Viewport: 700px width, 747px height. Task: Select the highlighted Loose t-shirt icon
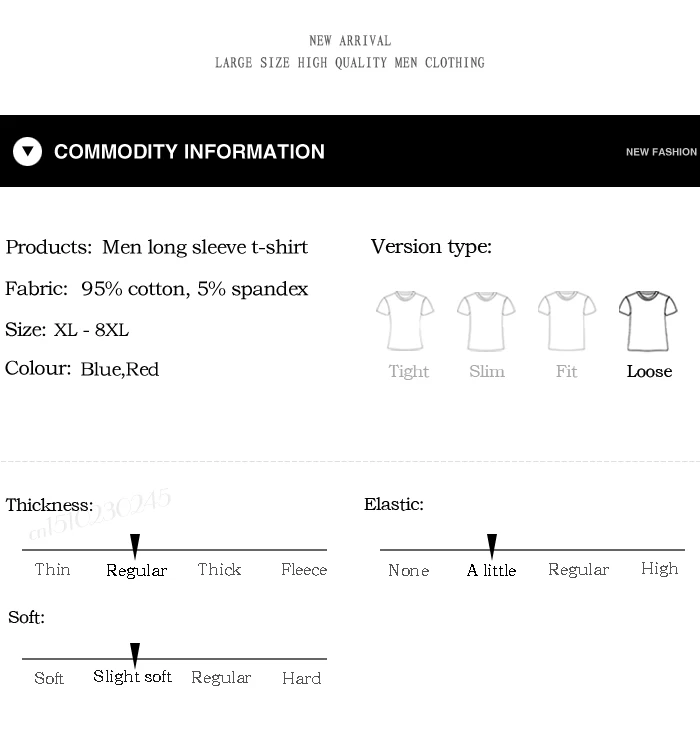click(x=648, y=321)
